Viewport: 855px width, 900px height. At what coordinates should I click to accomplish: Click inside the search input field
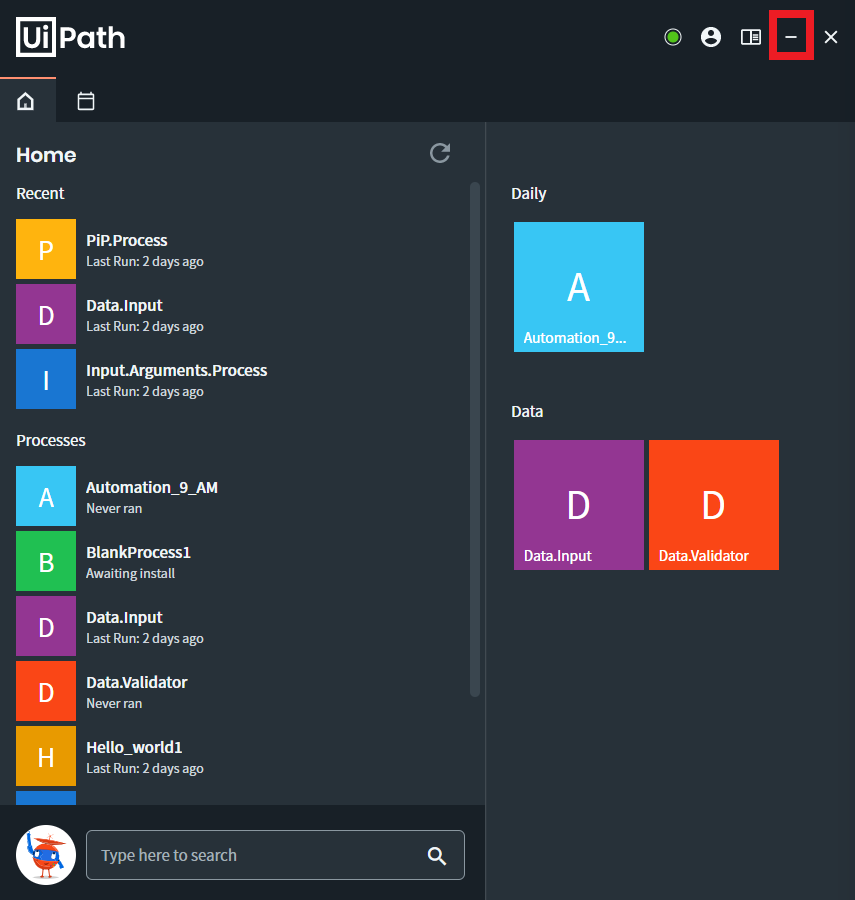(x=250, y=855)
